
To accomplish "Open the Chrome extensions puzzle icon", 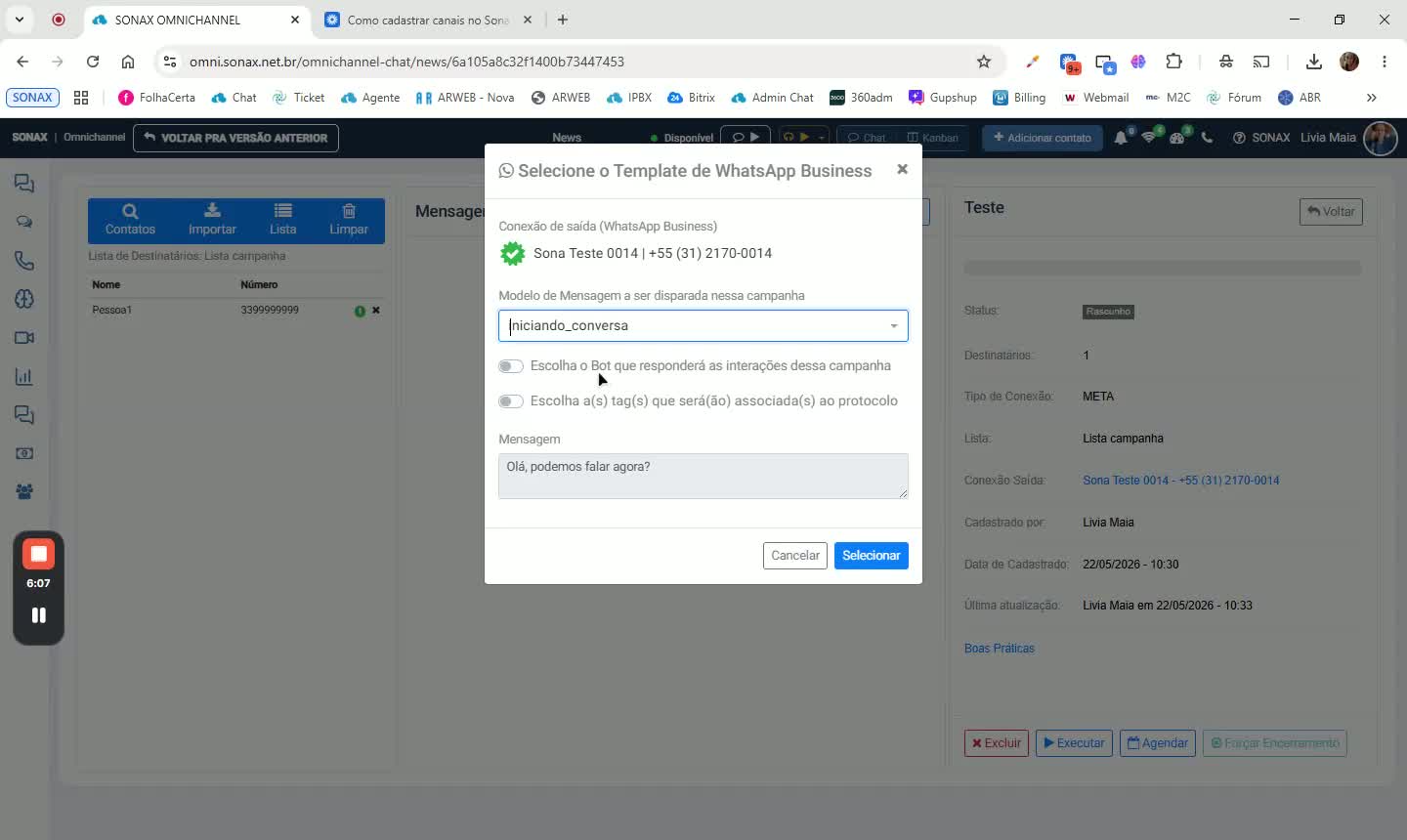I will 1174,62.
